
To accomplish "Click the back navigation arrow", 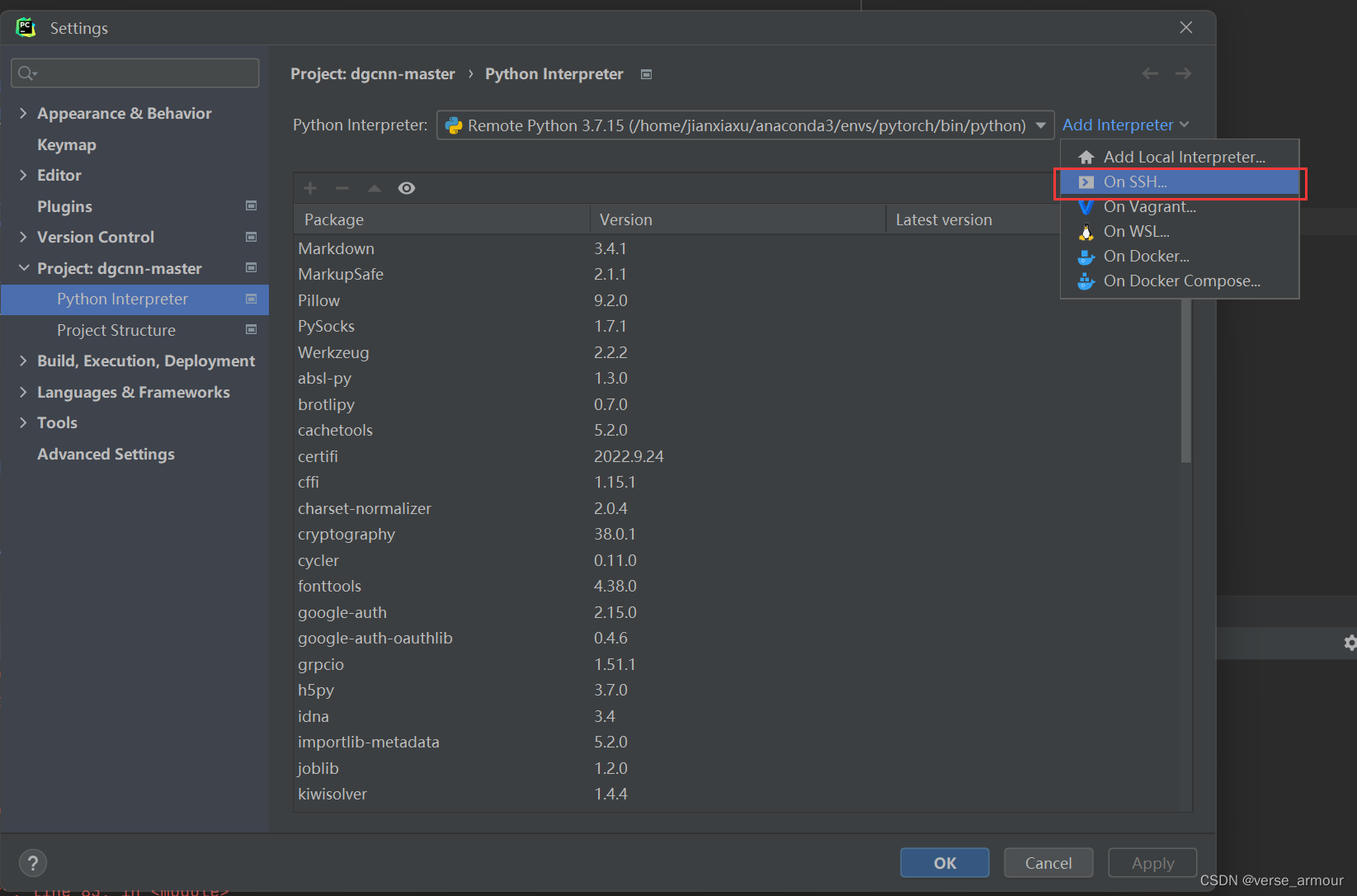I will coord(1150,73).
